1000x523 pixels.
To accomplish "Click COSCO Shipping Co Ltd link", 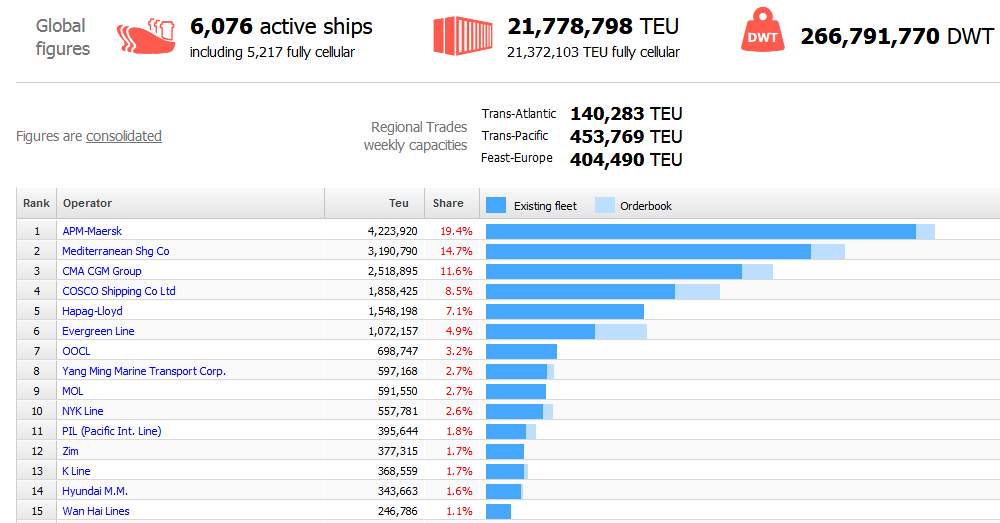I will tap(119, 291).
